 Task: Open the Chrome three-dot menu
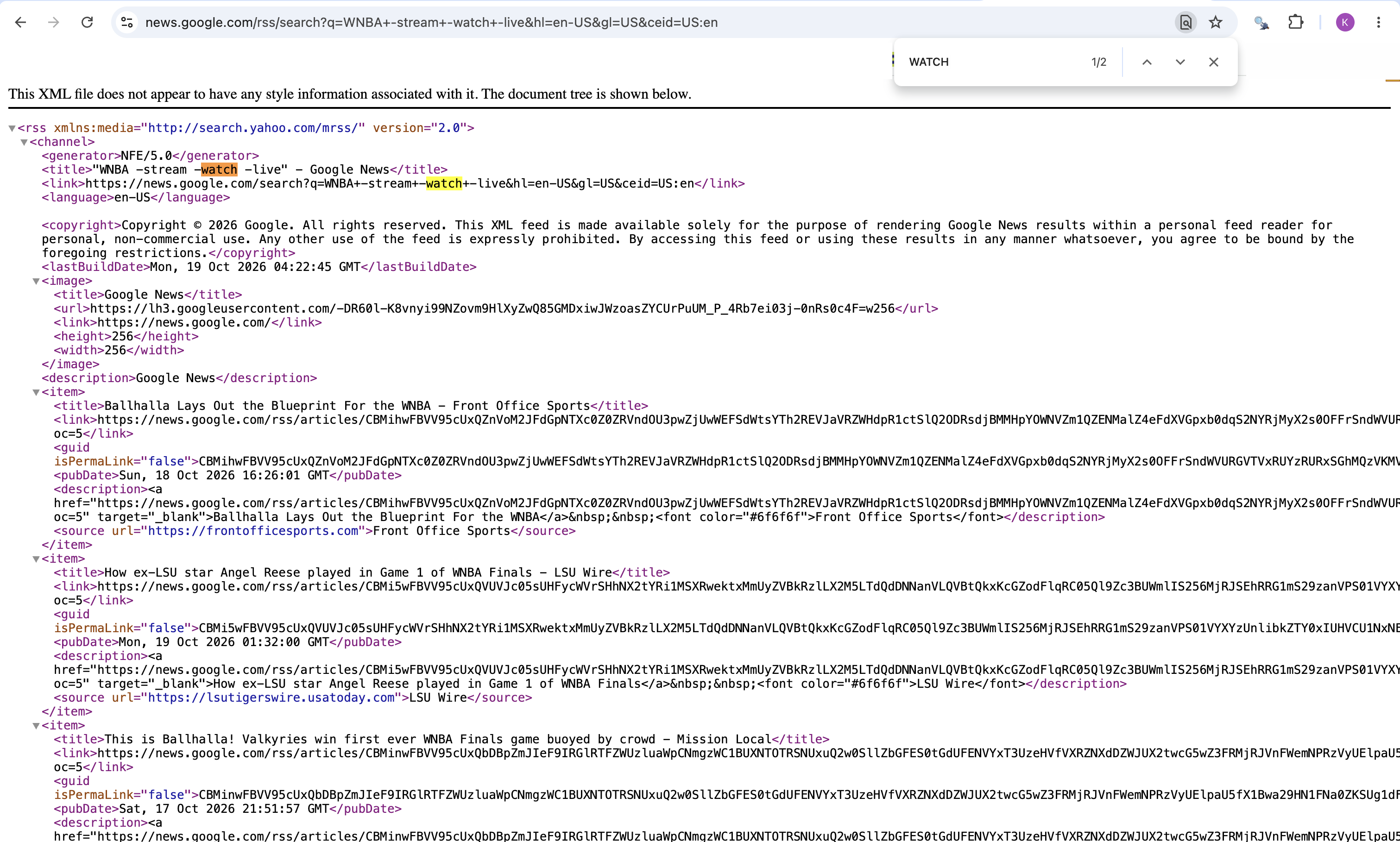[x=1378, y=22]
